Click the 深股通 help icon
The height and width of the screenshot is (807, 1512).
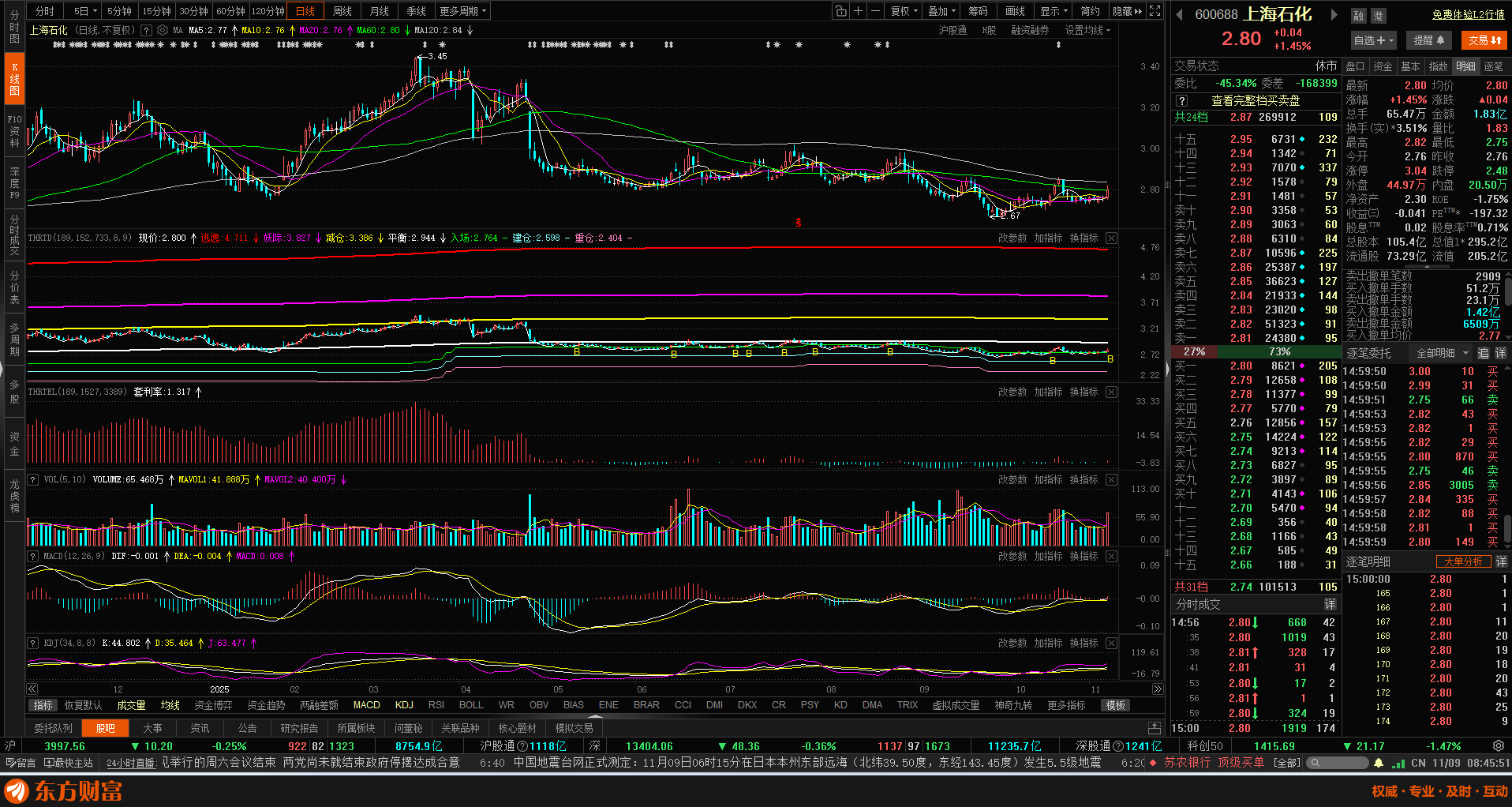tap(1118, 746)
